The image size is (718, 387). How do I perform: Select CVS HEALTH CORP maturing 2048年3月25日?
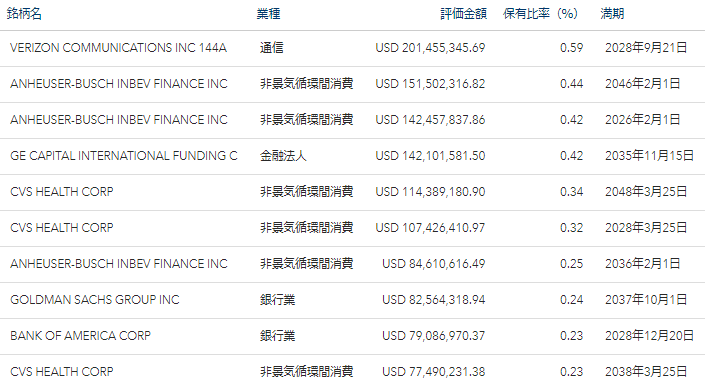point(352,192)
